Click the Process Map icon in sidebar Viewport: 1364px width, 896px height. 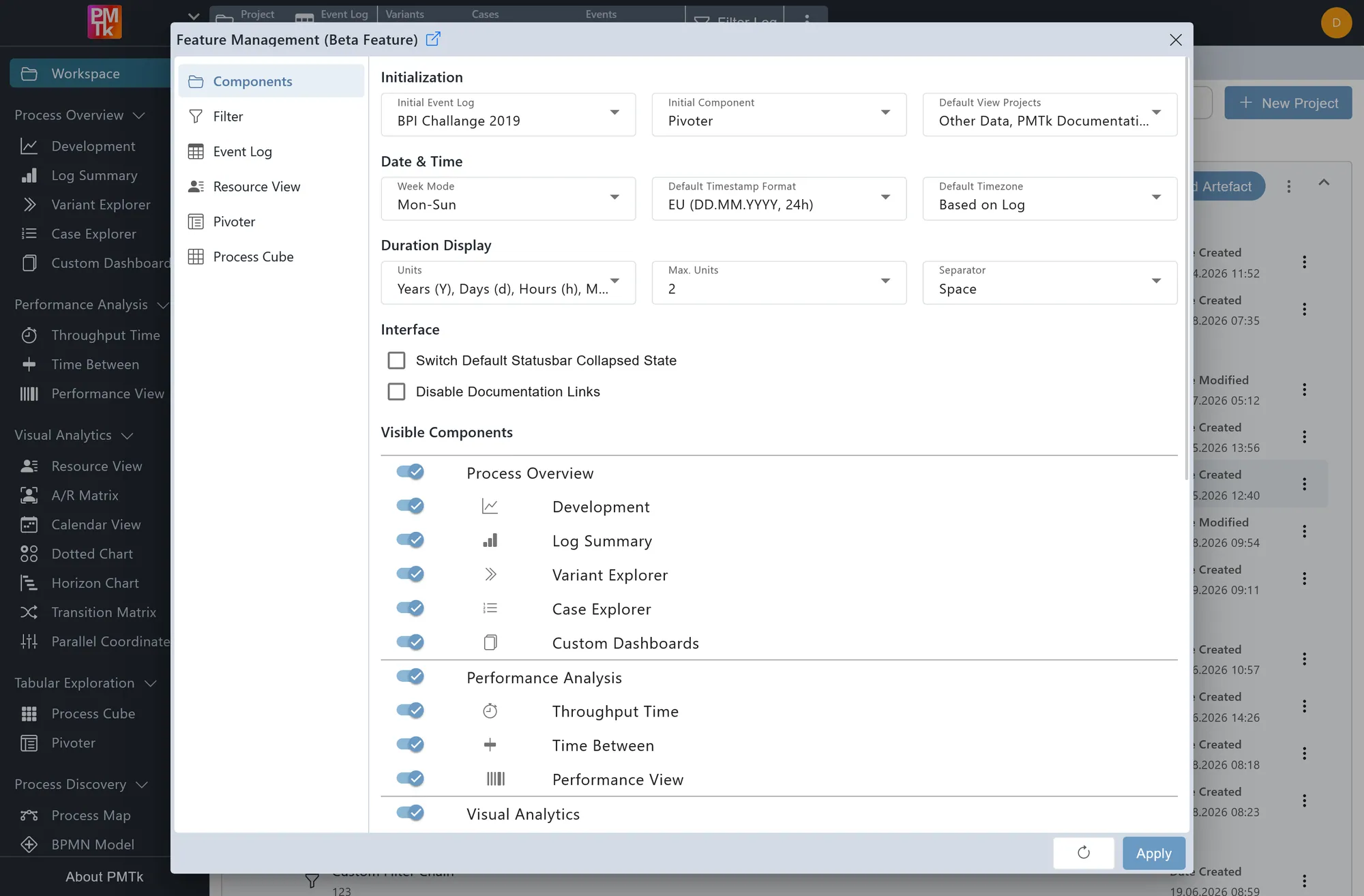(29, 816)
